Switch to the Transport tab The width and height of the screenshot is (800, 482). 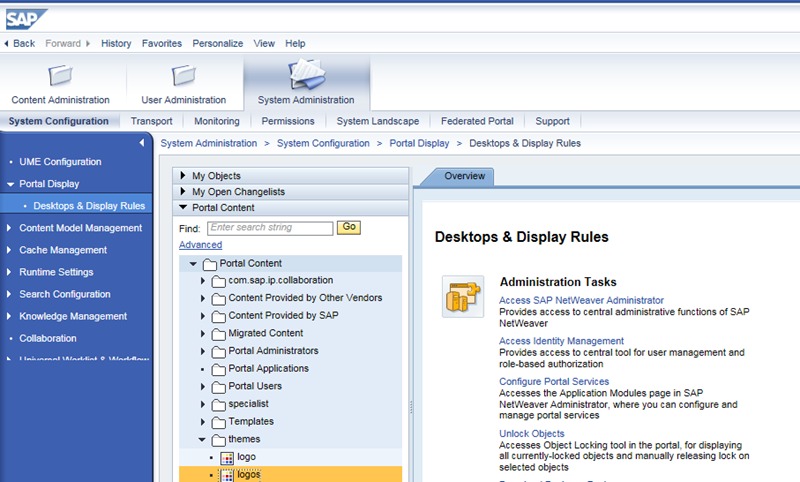click(152, 121)
